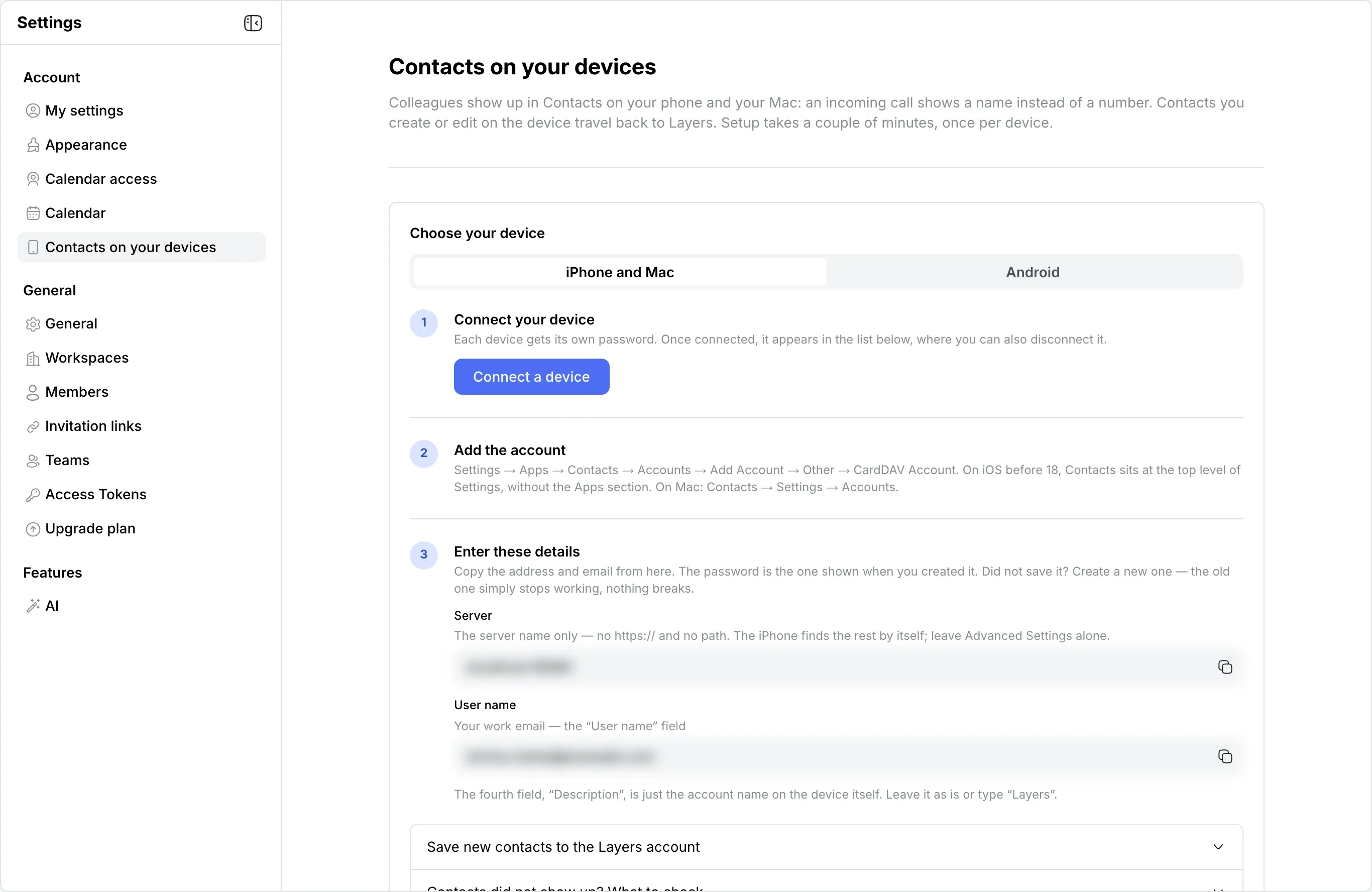Click the Features section heading
This screenshot has width=1372, height=892.
click(52, 573)
